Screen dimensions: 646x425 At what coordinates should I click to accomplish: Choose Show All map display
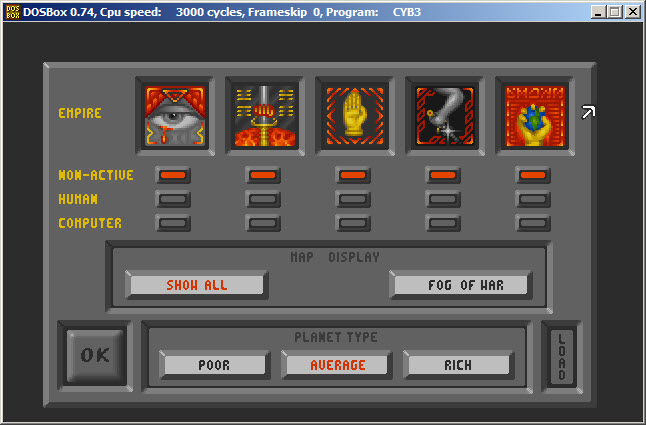pos(197,285)
